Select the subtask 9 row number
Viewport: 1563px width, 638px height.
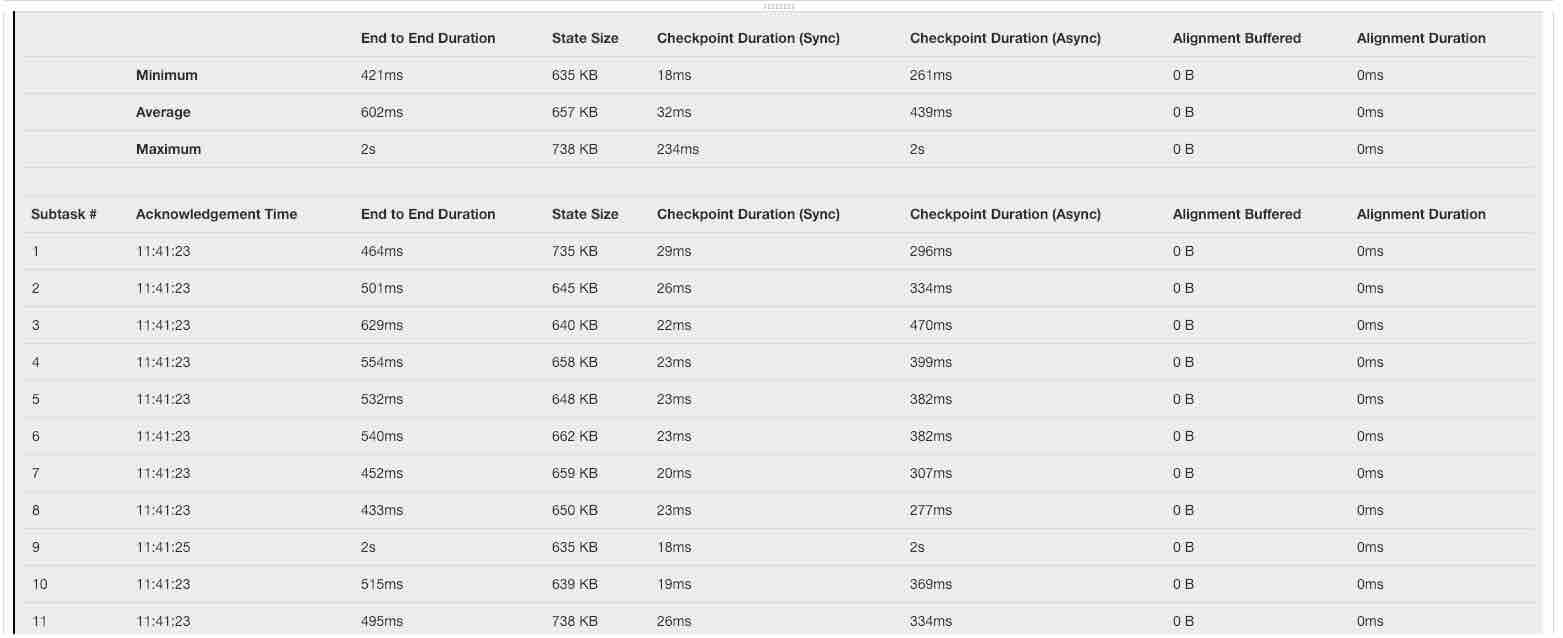[x=36, y=547]
